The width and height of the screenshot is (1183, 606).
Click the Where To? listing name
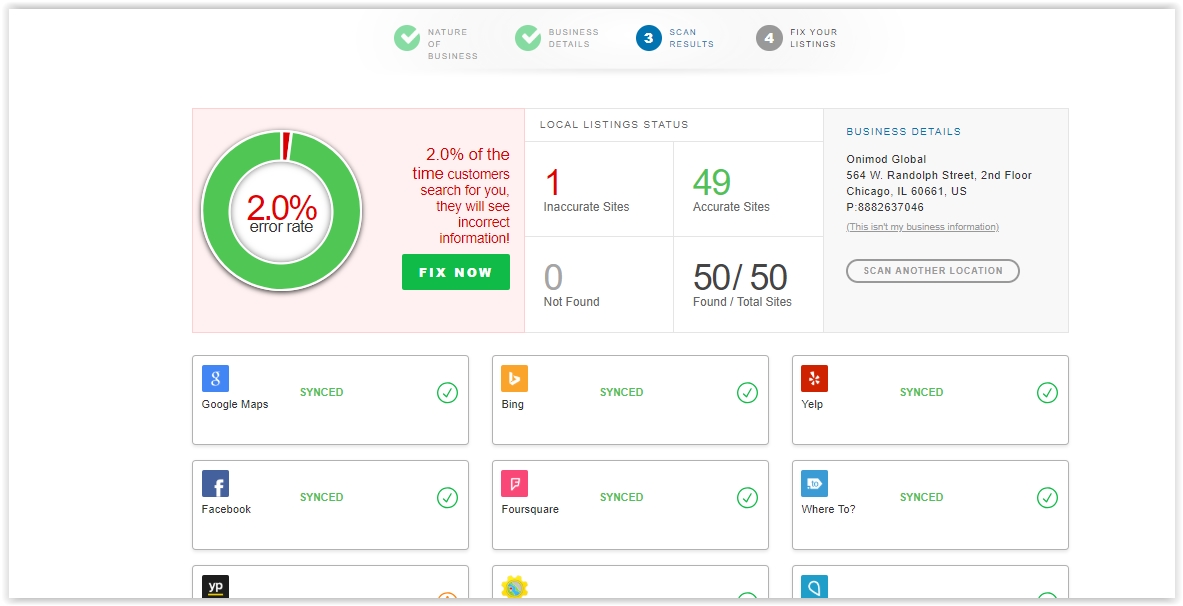(828, 509)
